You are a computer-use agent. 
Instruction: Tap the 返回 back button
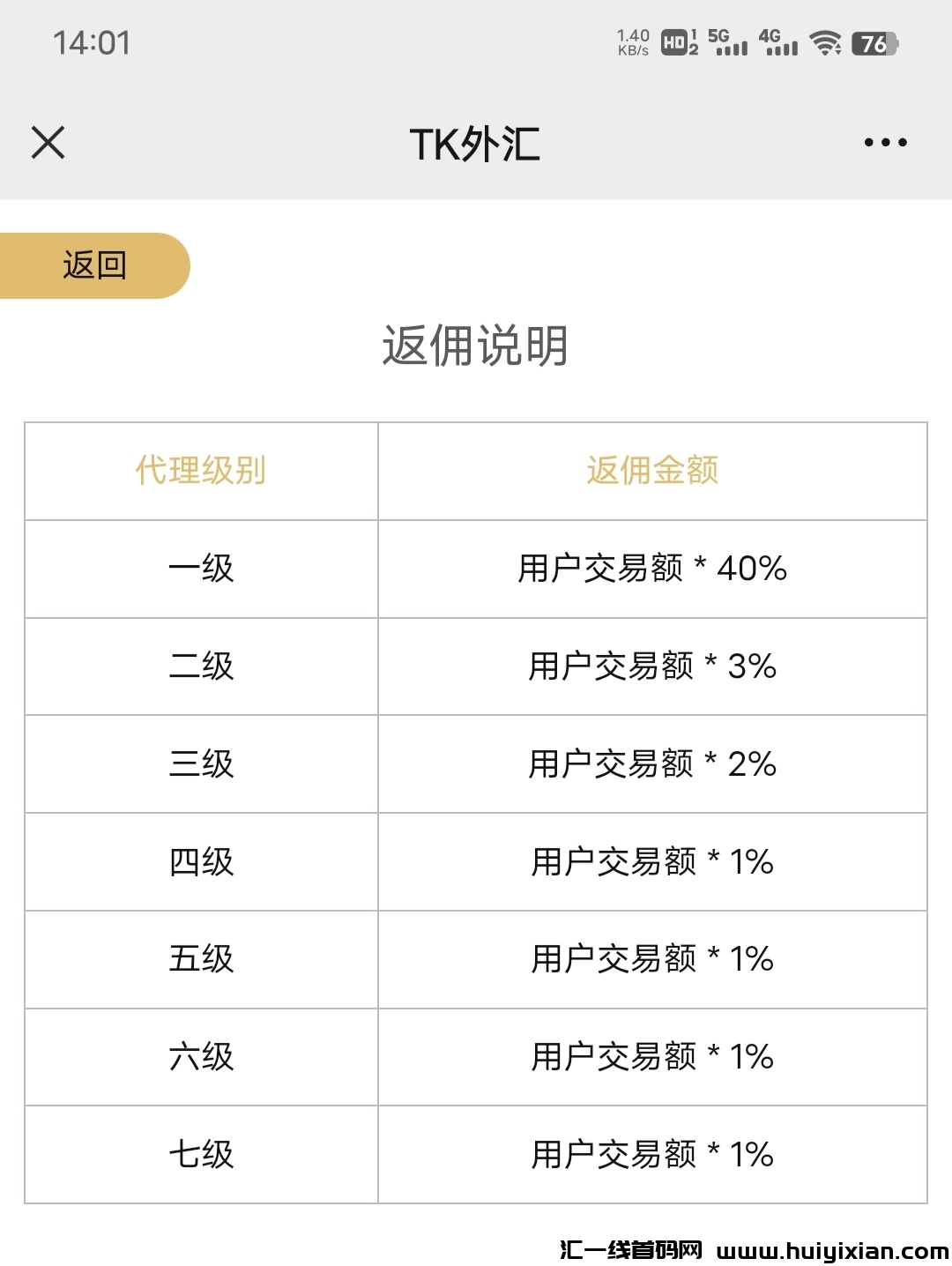[94, 265]
